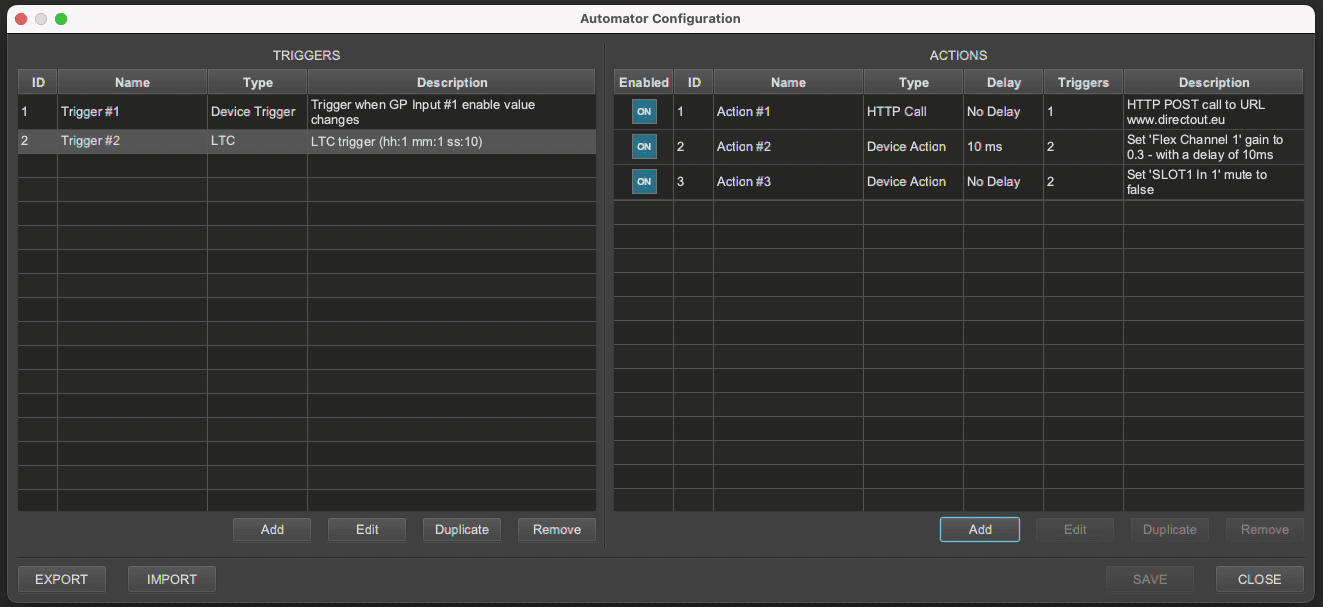Image resolution: width=1323 pixels, height=607 pixels.
Task: Remove the selected trigger
Action: coord(557,530)
